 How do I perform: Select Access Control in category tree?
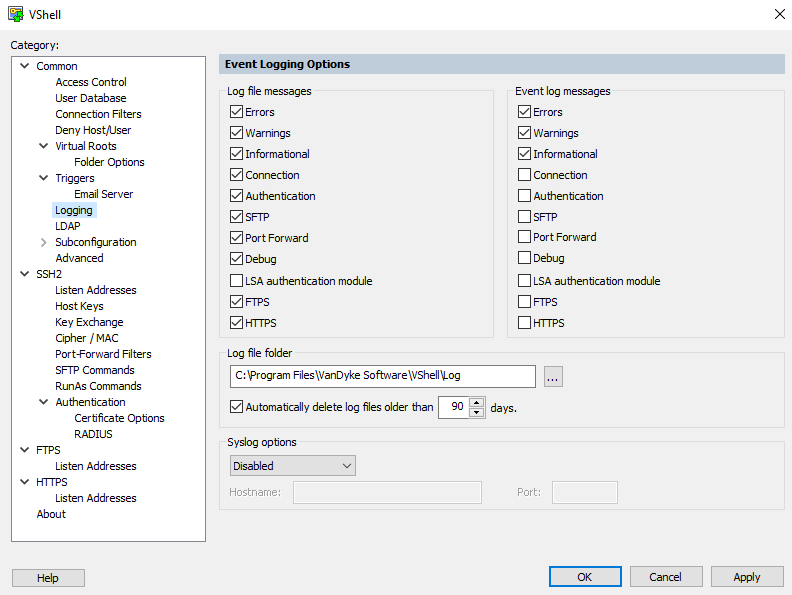[91, 82]
